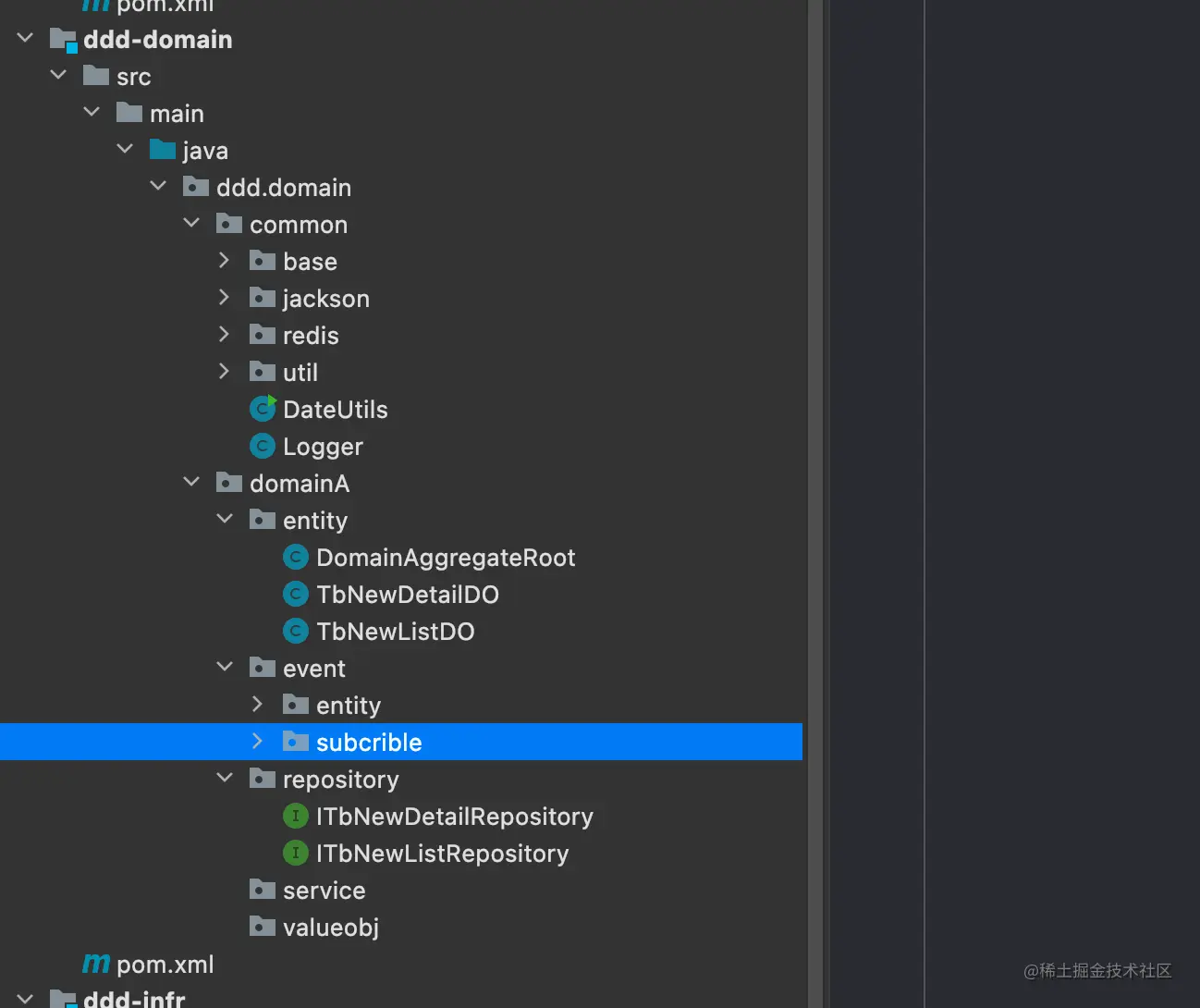Click the TbNewDetailDO class icon
The image size is (1200, 1008).
[296, 594]
